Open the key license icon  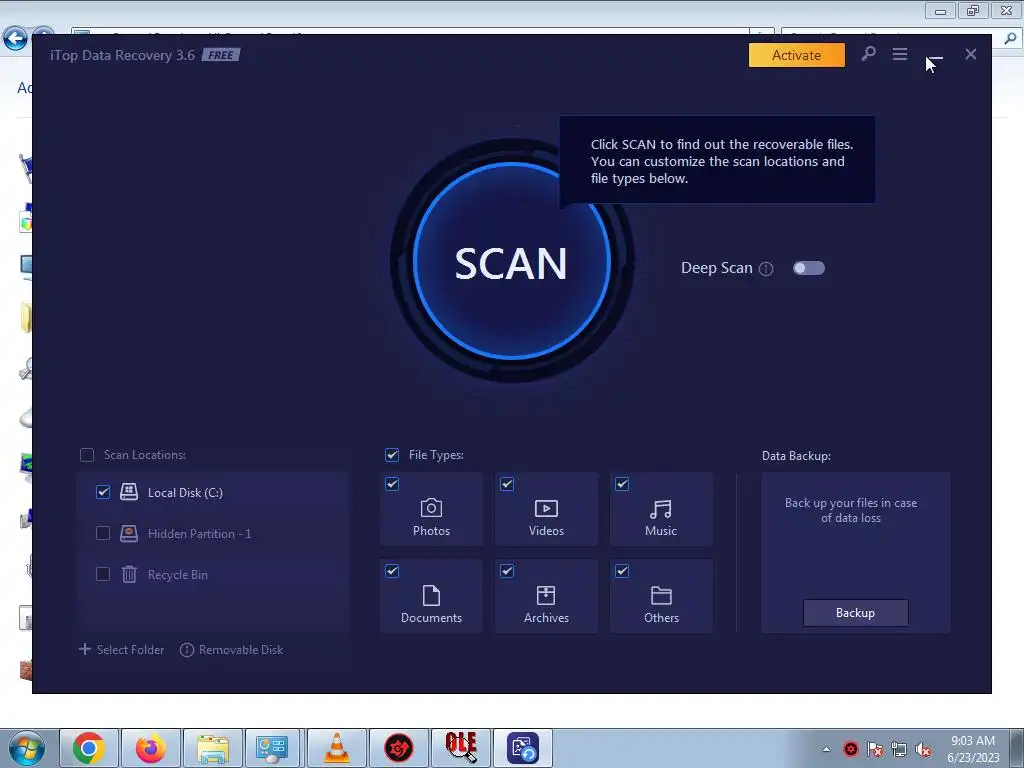click(x=868, y=54)
